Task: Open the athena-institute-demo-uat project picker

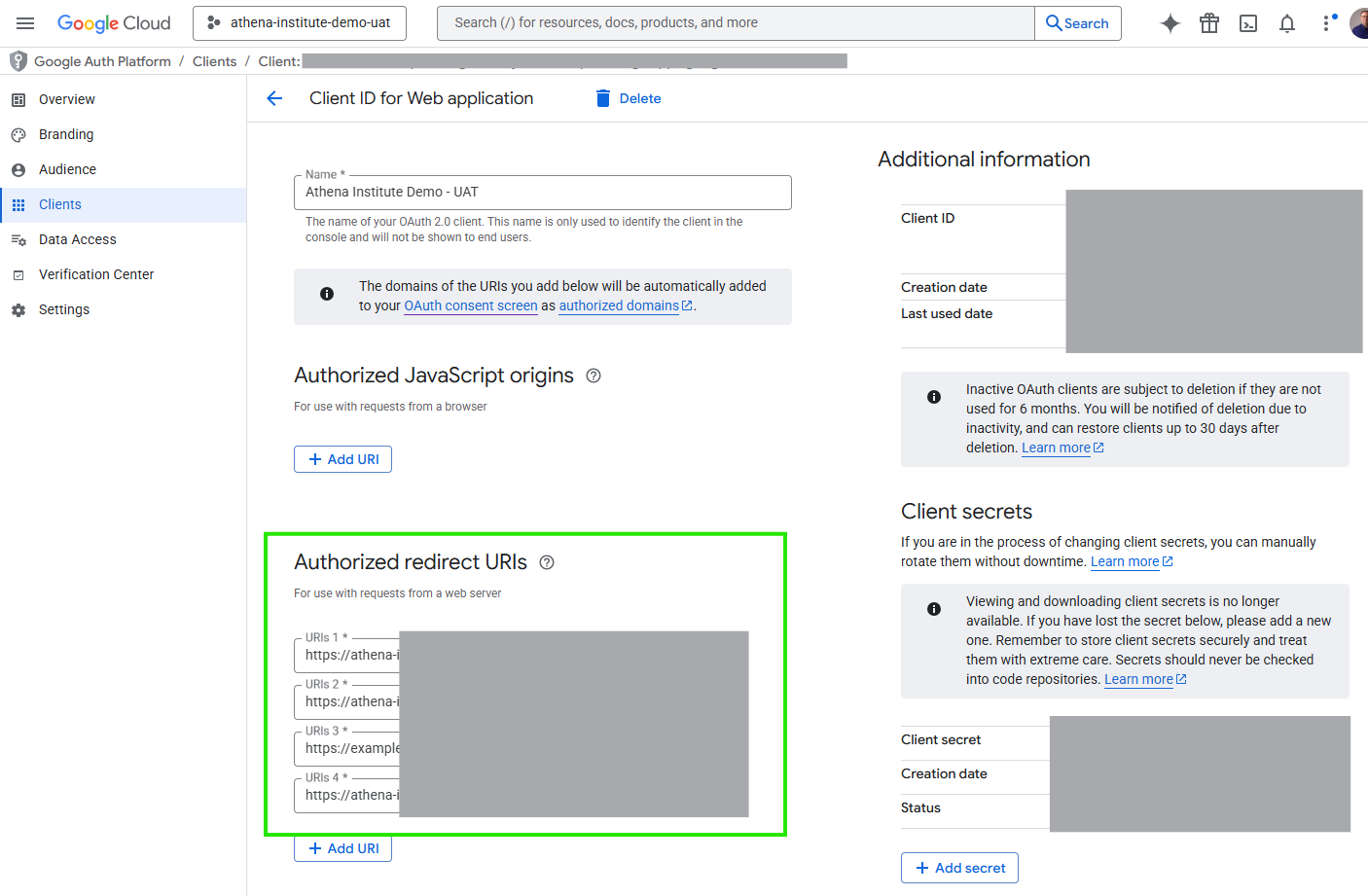Action: (x=300, y=23)
